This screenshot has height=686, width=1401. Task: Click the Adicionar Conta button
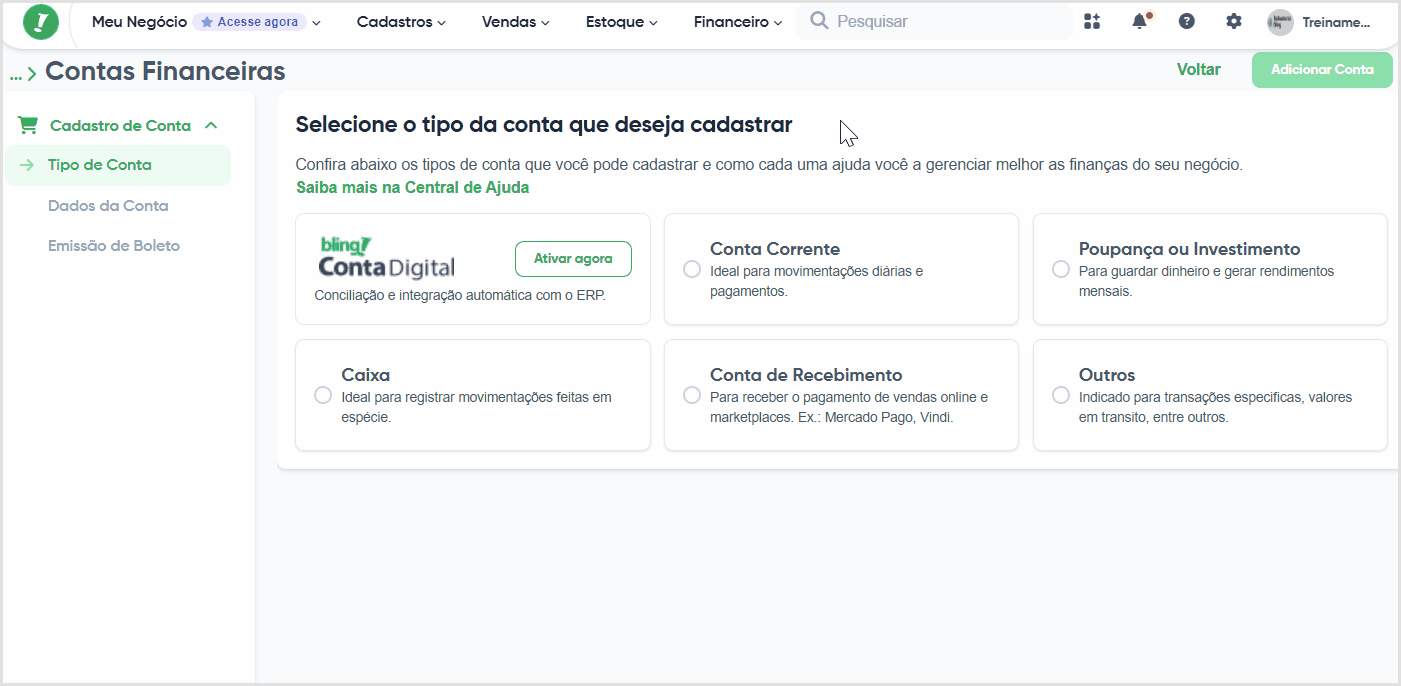coord(1322,70)
